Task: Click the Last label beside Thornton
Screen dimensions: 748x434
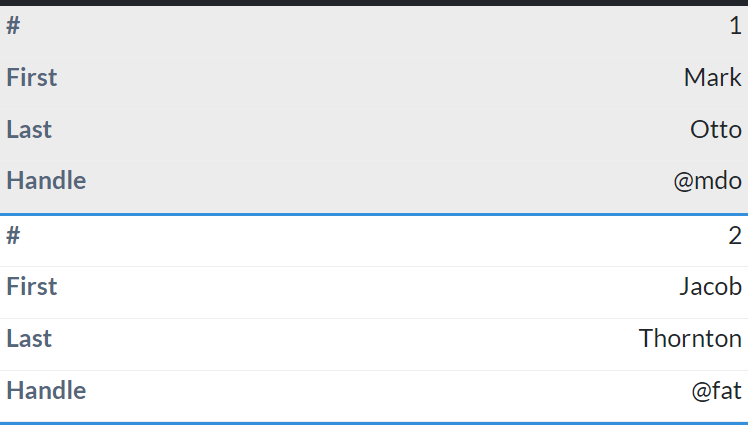Action: pyautogui.click(x=29, y=339)
